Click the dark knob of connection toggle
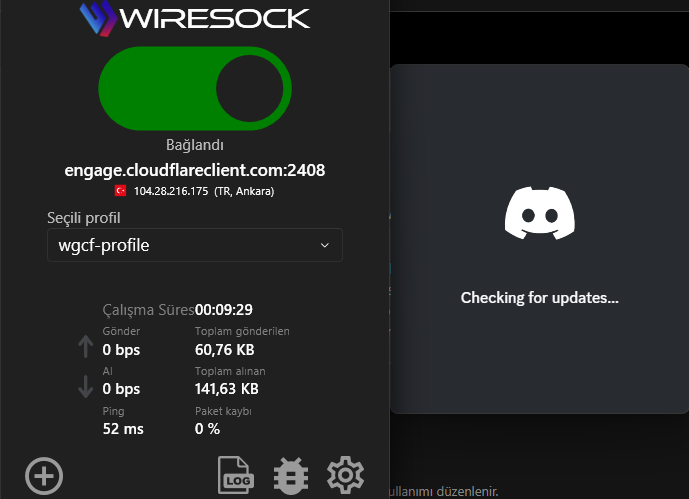 [250, 88]
